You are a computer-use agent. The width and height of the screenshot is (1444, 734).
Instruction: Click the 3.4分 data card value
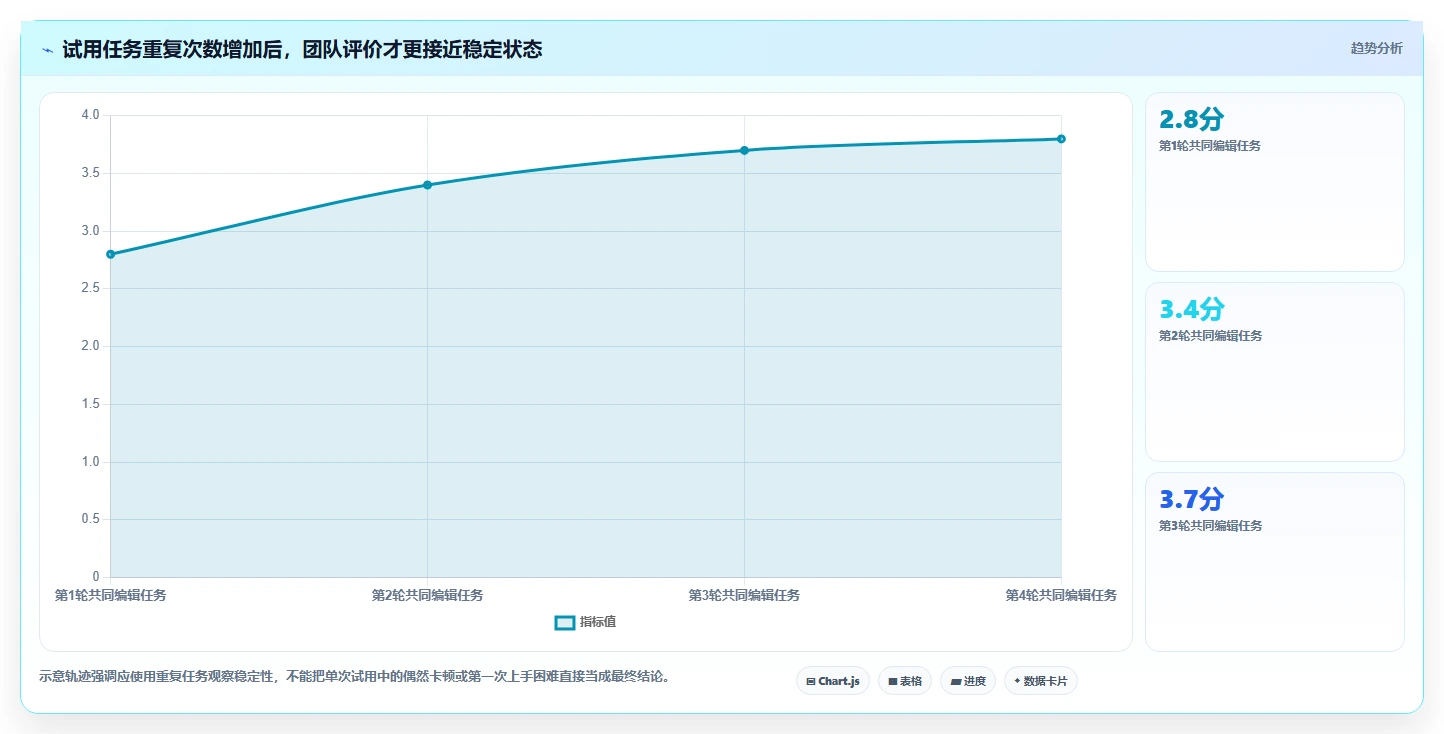[x=1191, y=309]
